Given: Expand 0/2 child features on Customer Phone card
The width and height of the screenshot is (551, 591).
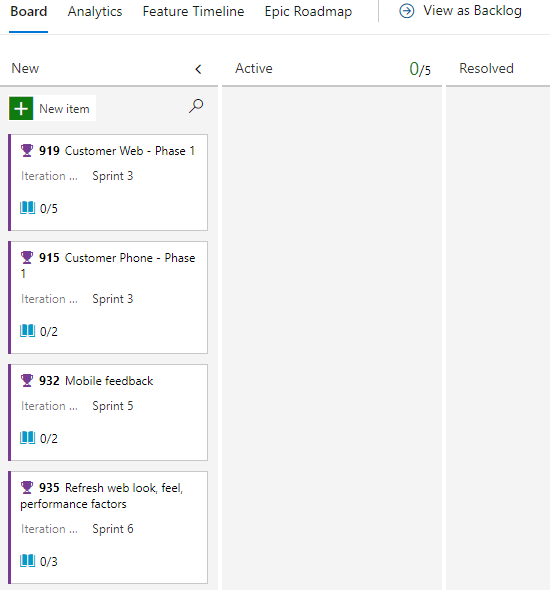Looking at the screenshot, I should click(39, 331).
